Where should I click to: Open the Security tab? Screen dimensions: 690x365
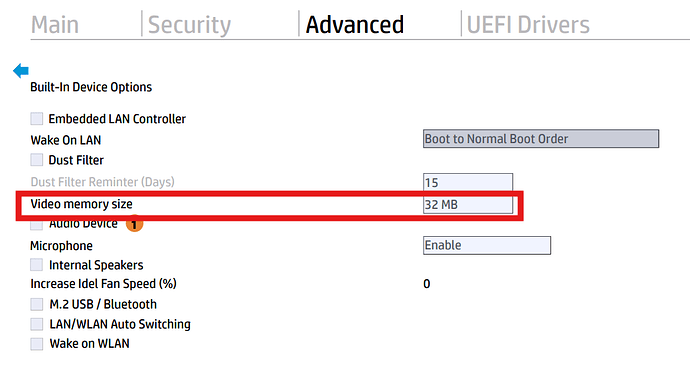coord(189,25)
